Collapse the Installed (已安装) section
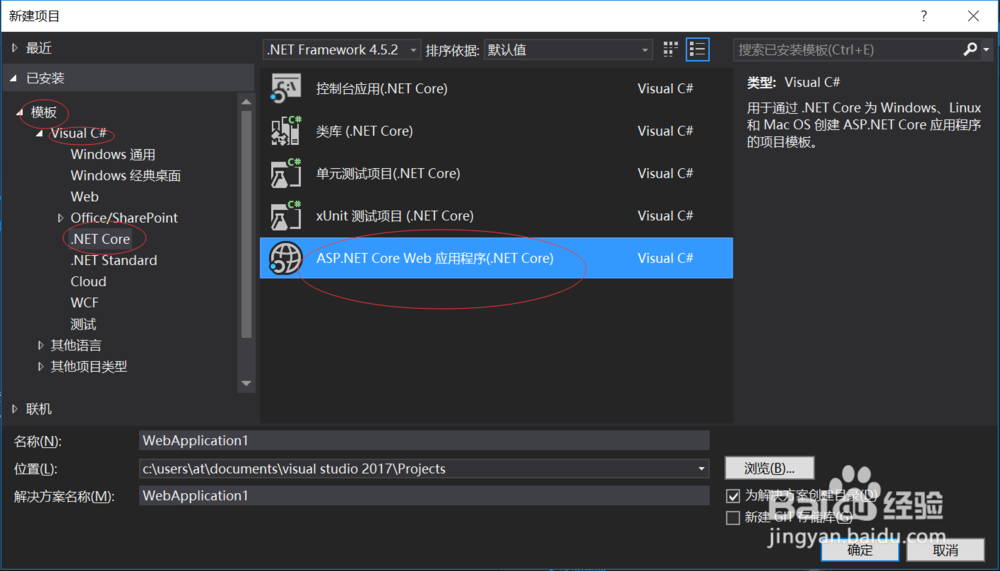Image resolution: width=1000 pixels, height=571 pixels. (x=14, y=78)
